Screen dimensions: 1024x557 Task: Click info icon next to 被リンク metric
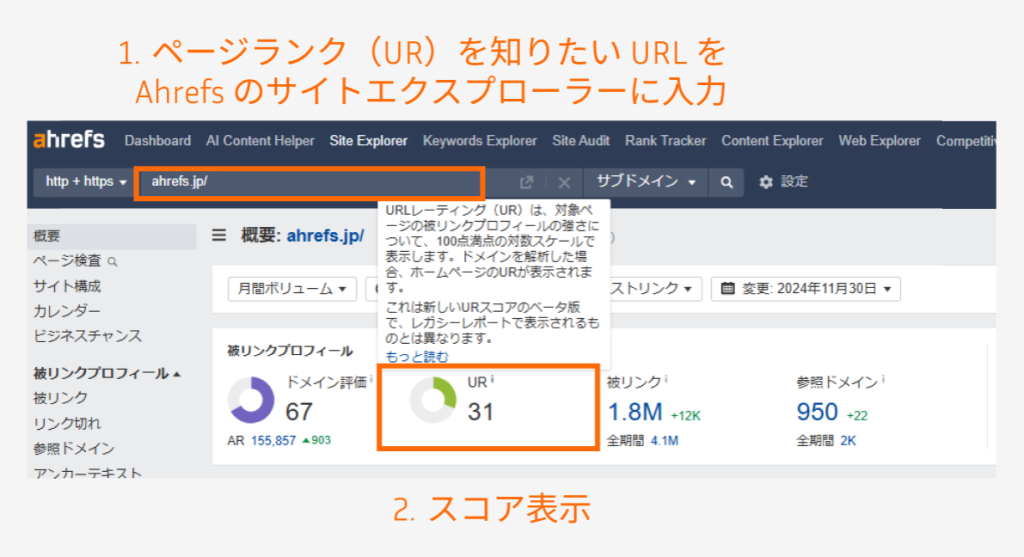(x=665, y=379)
